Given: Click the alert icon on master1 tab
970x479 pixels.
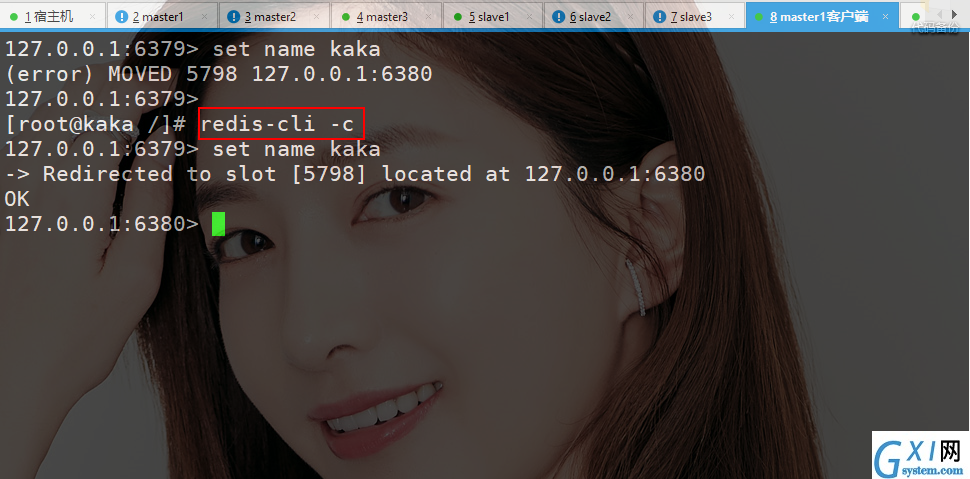Looking at the screenshot, I should [121, 17].
